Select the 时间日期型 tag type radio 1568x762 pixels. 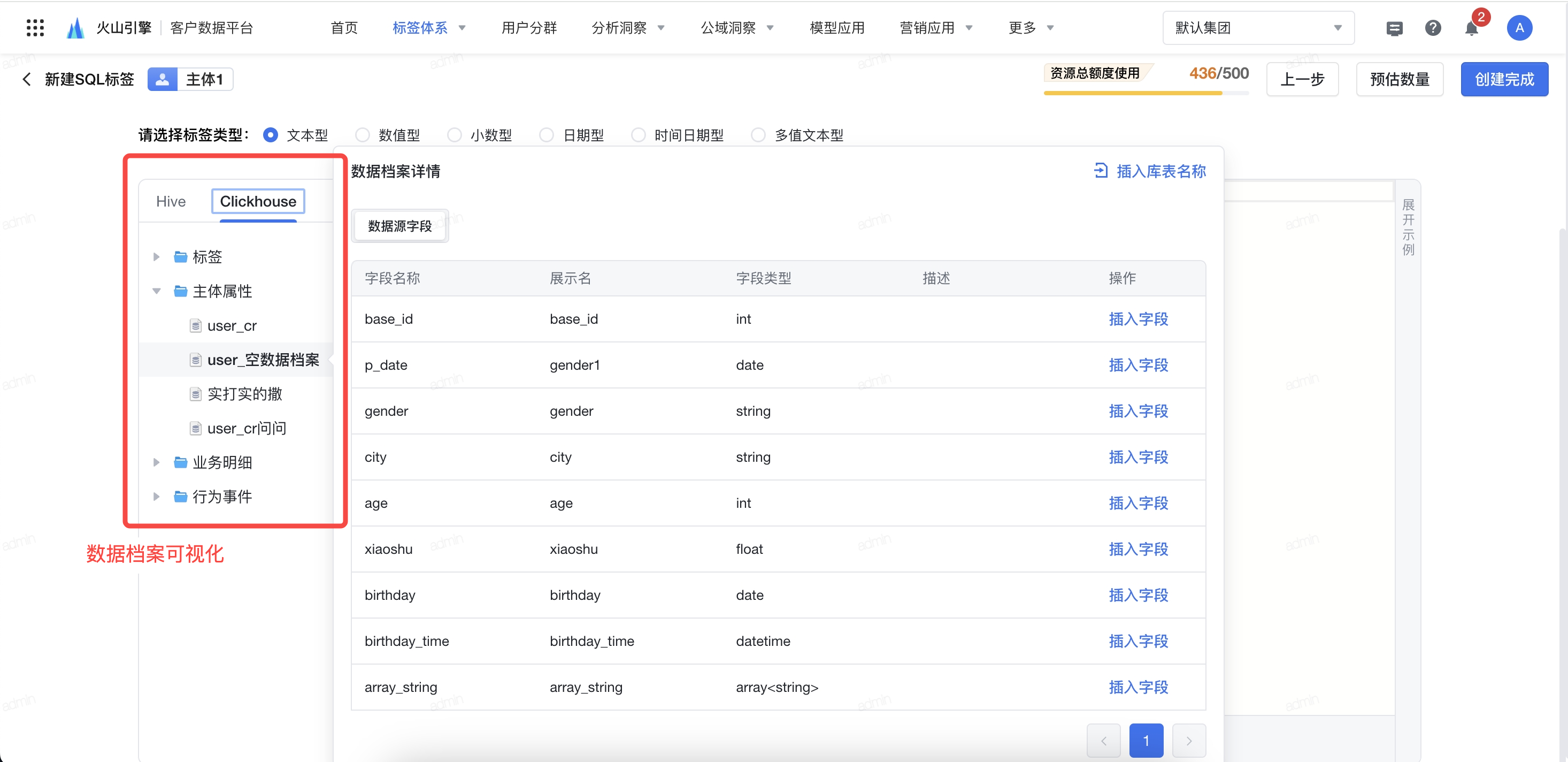pos(638,135)
